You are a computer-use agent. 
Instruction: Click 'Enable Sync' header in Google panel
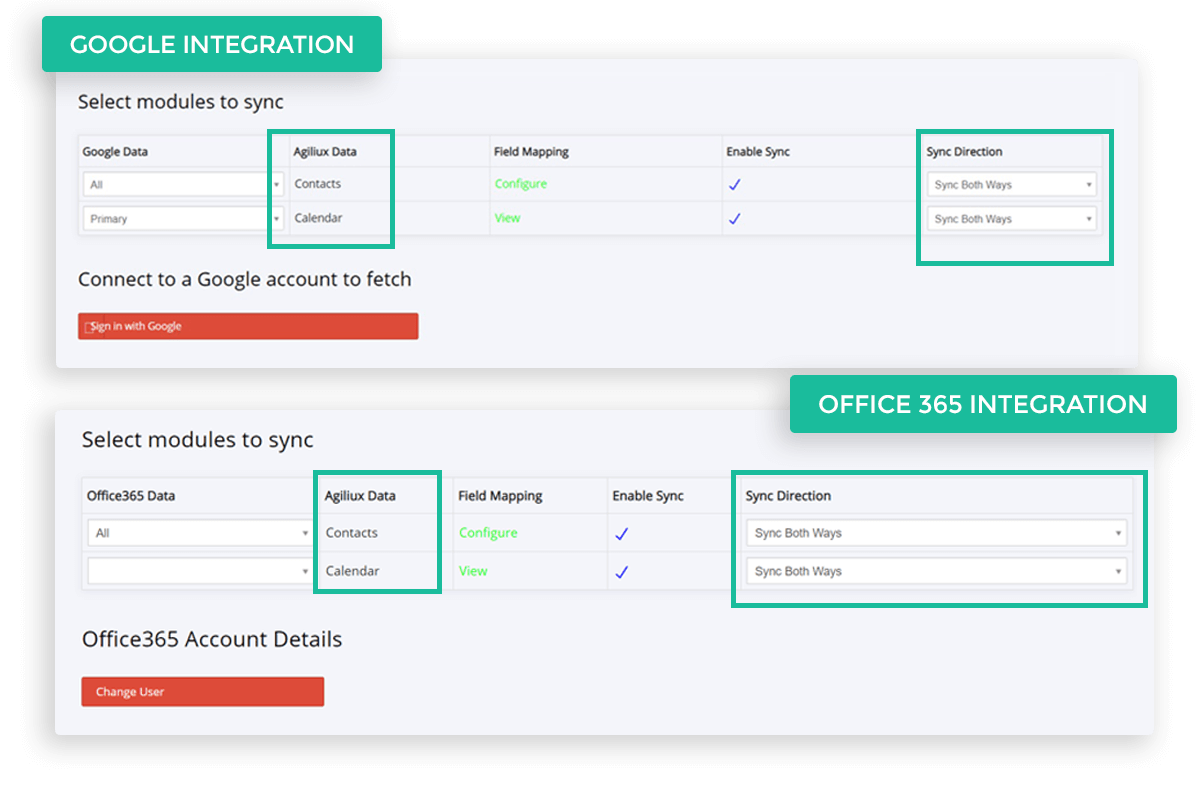point(757,152)
